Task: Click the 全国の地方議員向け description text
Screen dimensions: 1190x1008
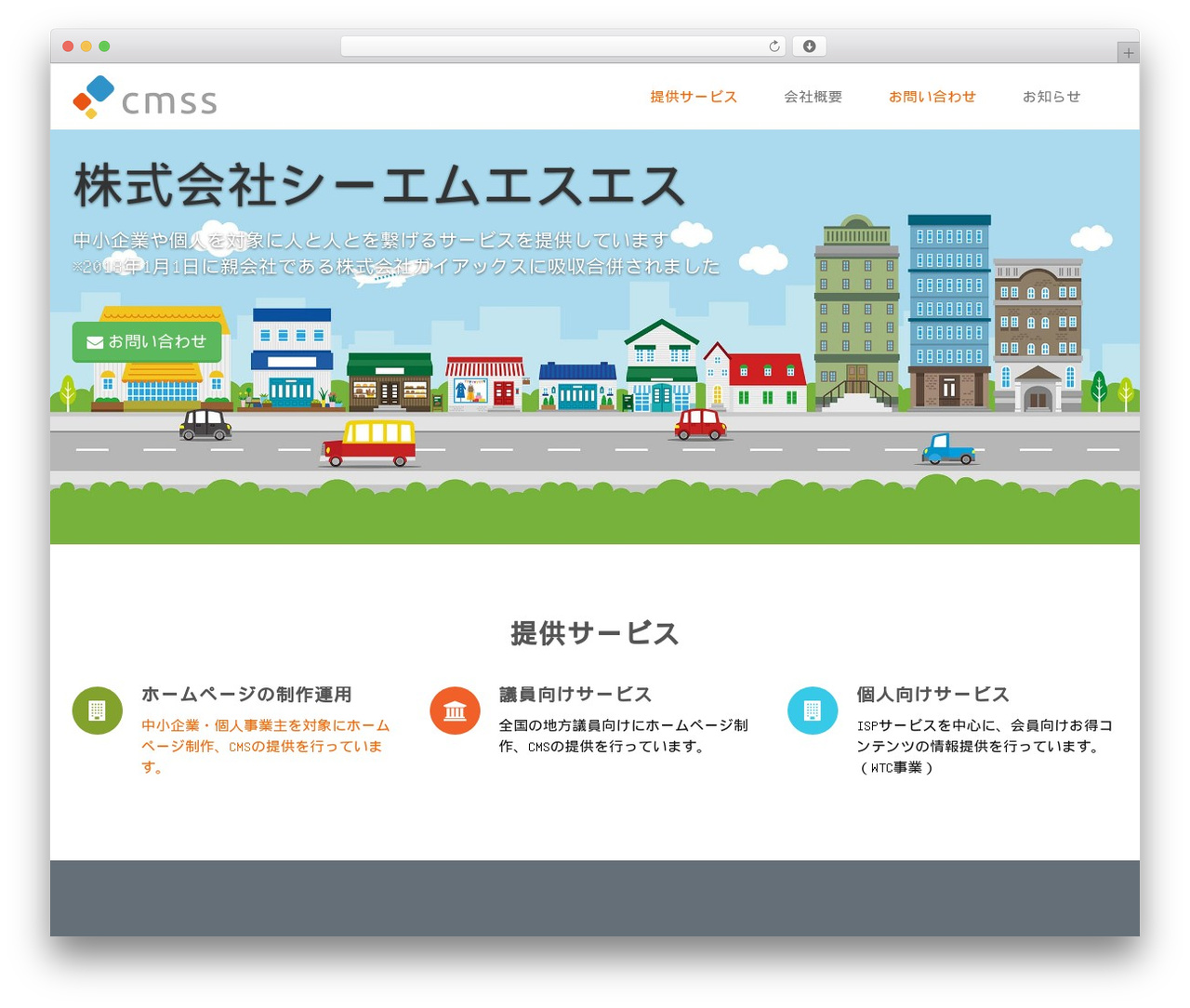Action: (x=624, y=736)
